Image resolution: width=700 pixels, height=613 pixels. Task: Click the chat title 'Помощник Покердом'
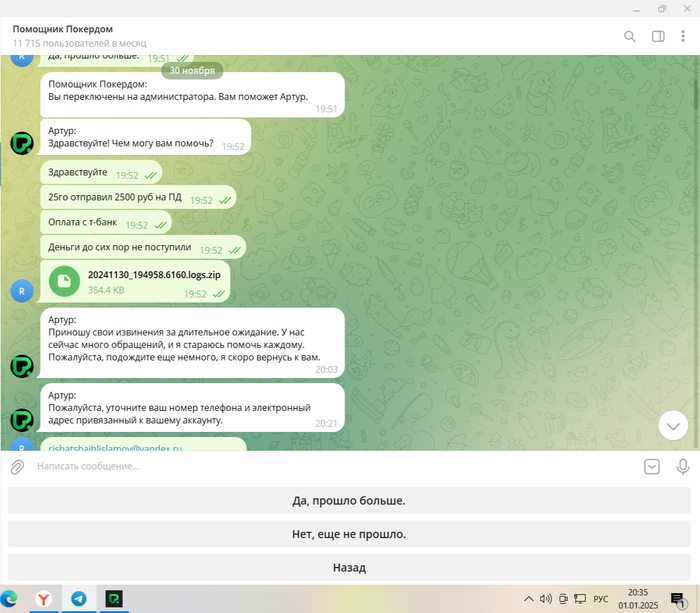[x=62, y=29]
